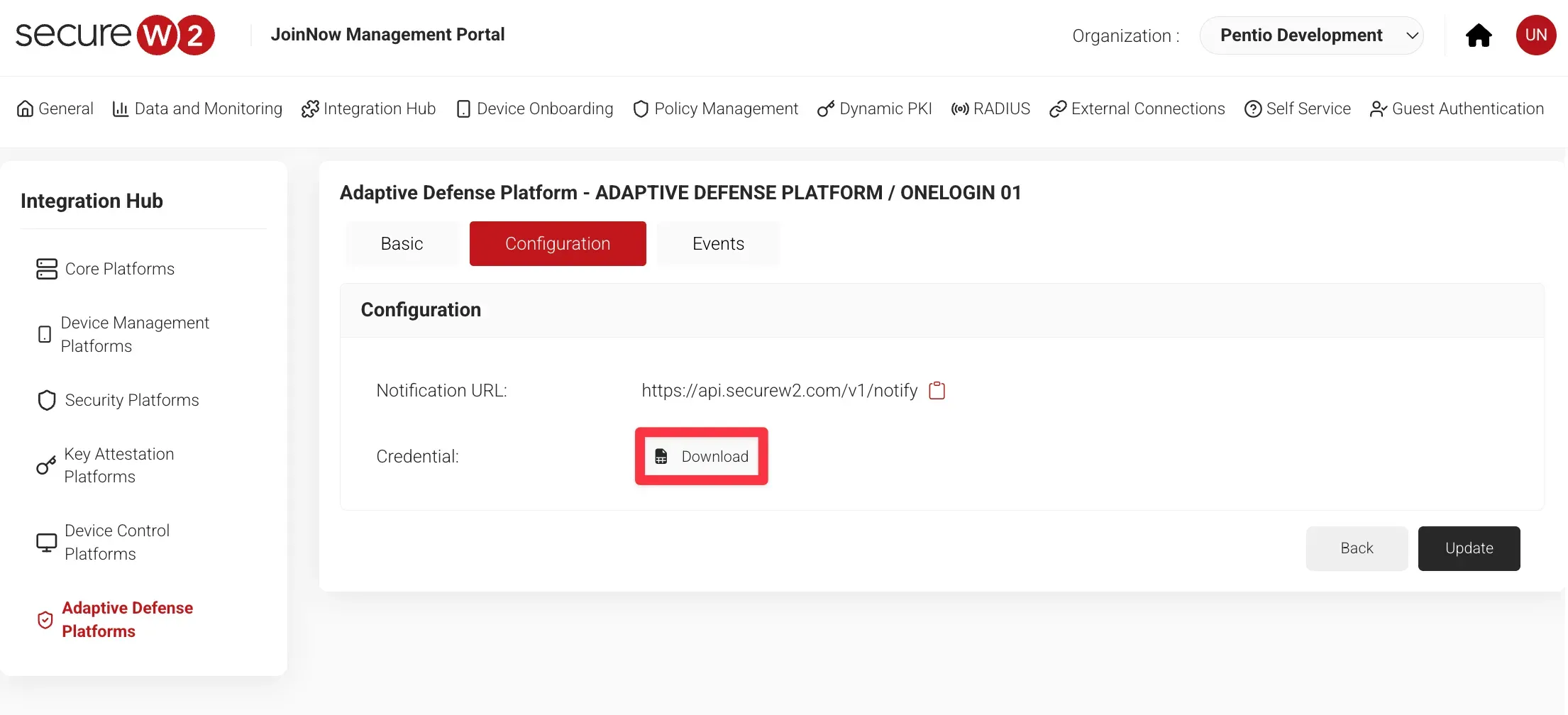This screenshot has width=1568, height=715.
Task: Open the UN user avatar menu
Action: point(1535,35)
